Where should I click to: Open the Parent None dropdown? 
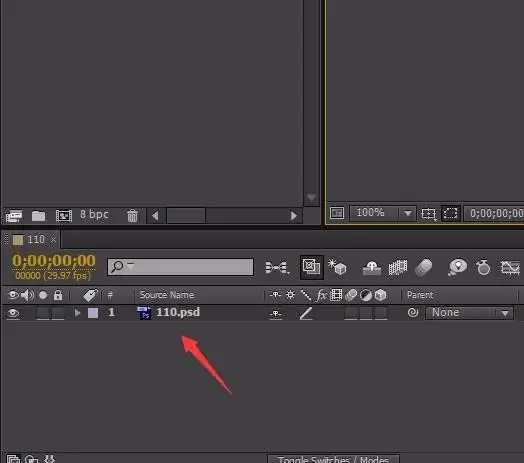pos(469,313)
